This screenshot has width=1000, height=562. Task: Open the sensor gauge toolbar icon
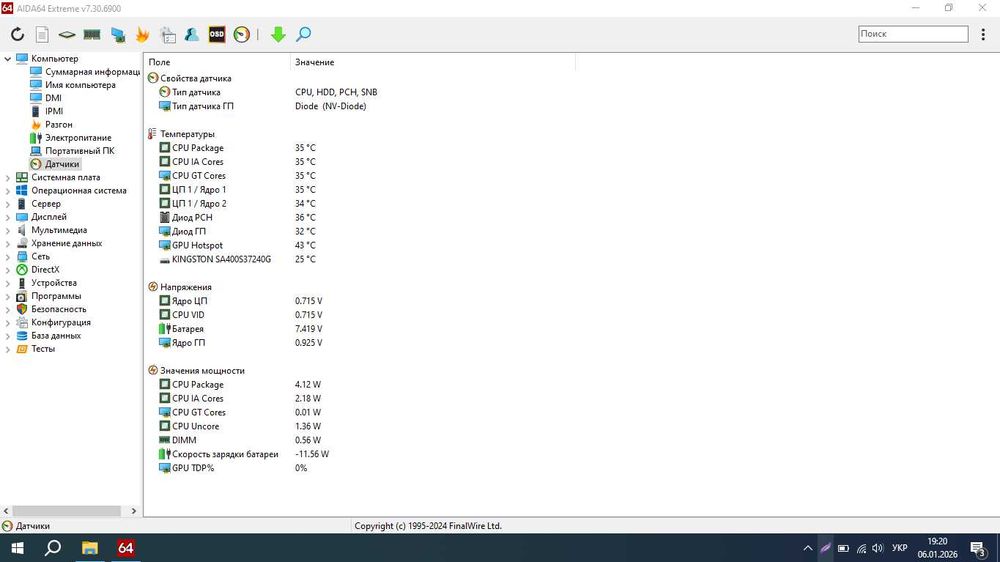(242, 34)
